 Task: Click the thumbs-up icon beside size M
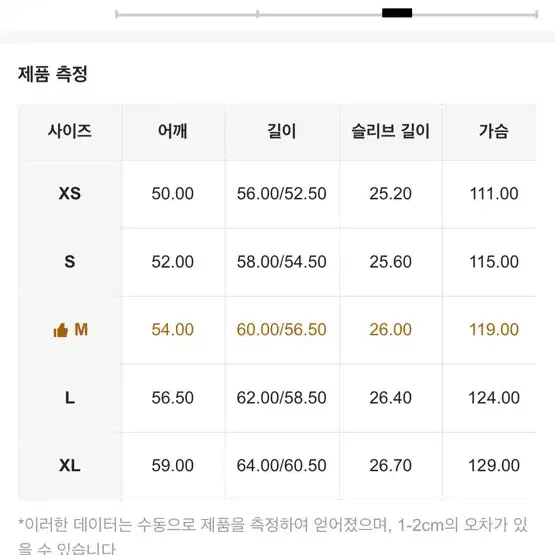(61, 330)
